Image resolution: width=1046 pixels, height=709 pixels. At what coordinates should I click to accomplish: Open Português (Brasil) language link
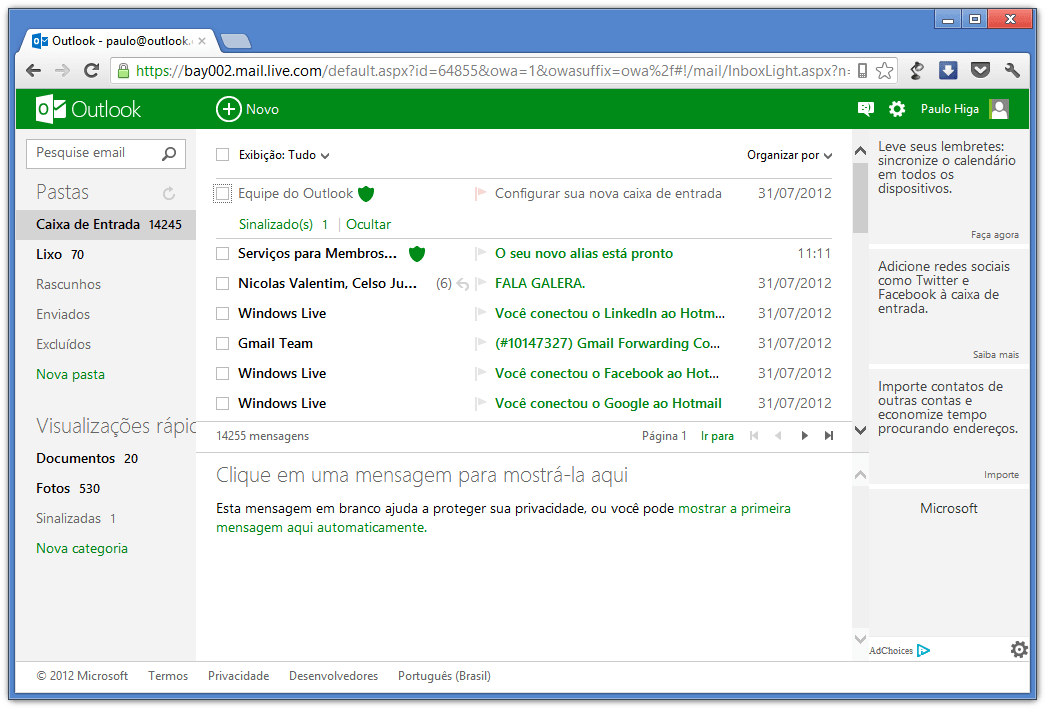point(444,676)
